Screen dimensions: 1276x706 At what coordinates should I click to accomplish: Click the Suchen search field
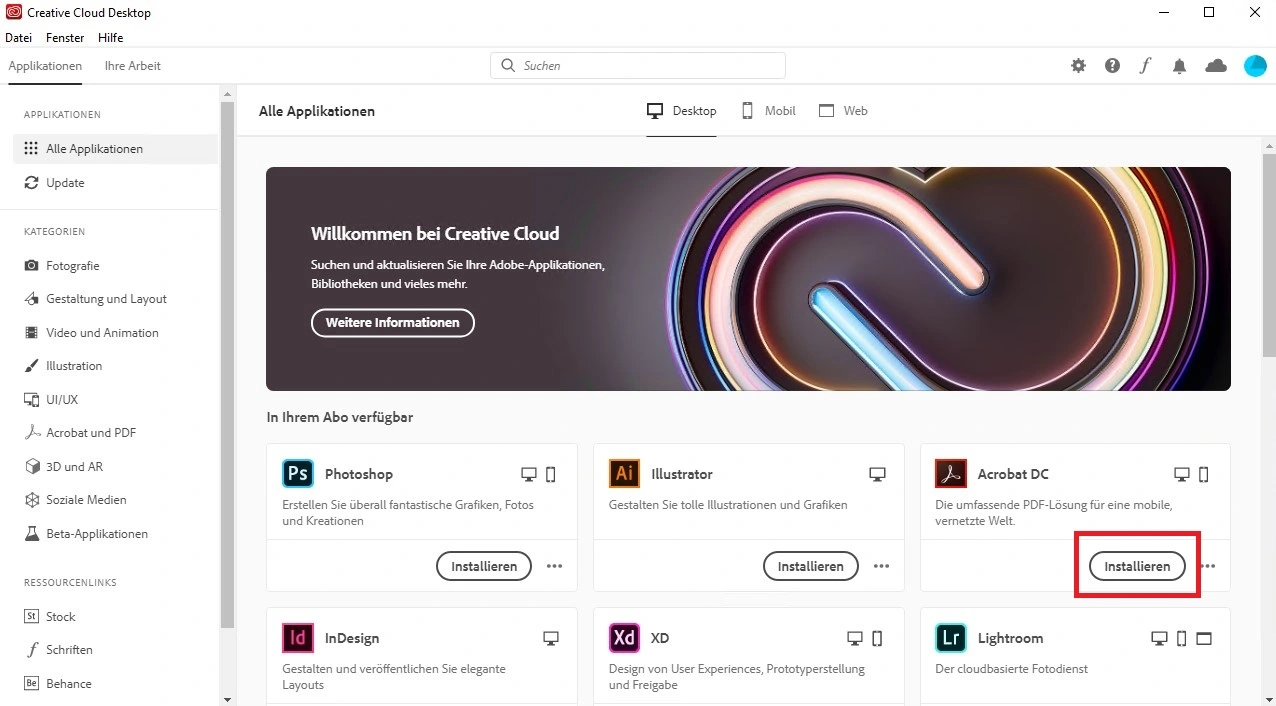(638, 66)
